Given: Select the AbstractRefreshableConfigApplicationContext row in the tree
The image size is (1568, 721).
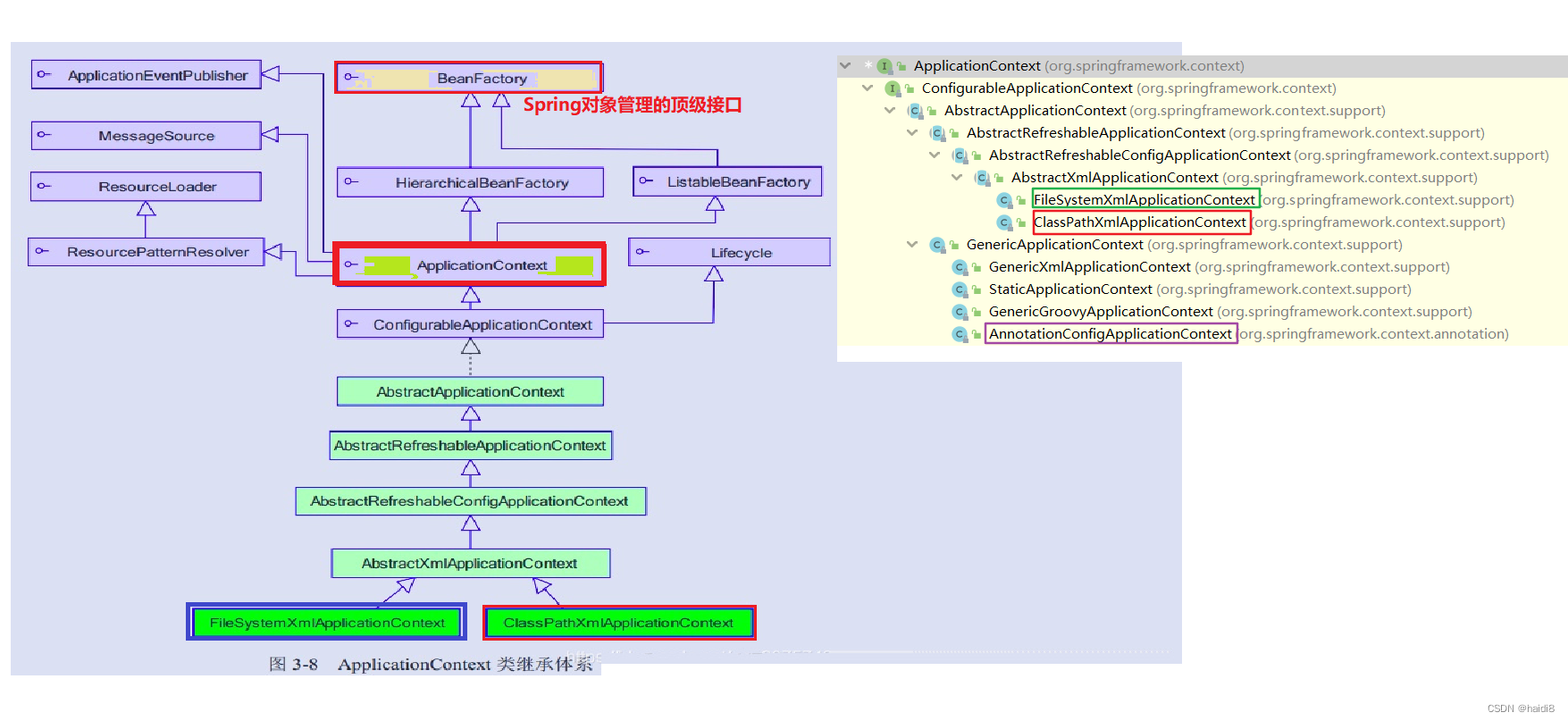Looking at the screenshot, I should (x=1203, y=155).
